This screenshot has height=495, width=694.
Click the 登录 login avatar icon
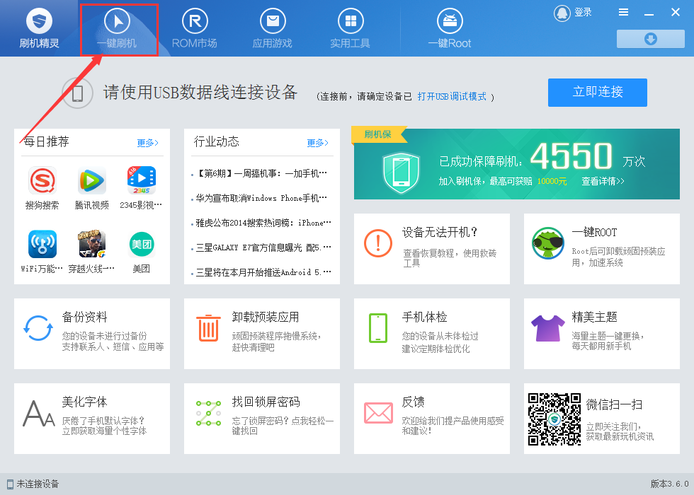click(562, 13)
